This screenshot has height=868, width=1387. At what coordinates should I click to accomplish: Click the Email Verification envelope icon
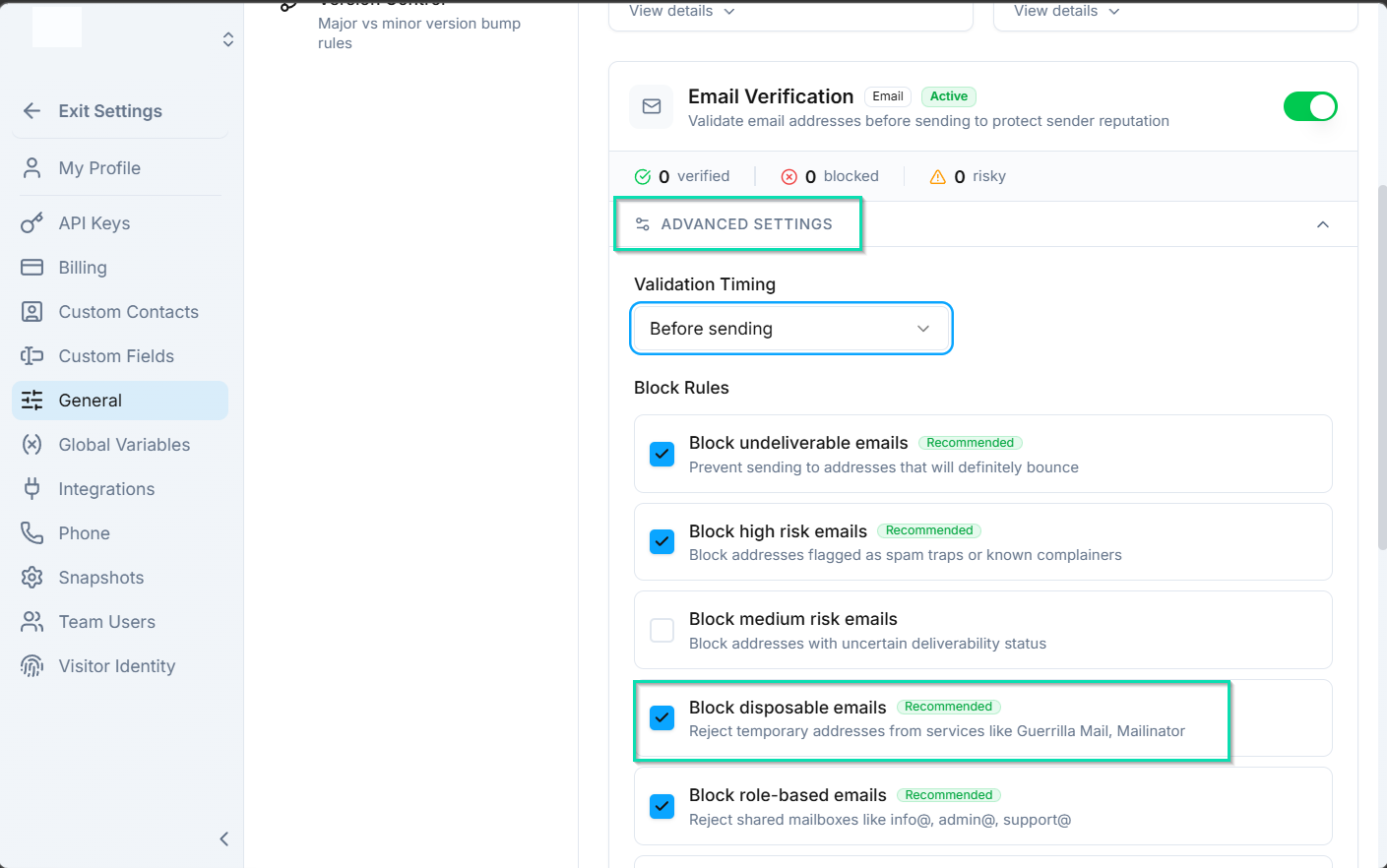pos(652,106)
